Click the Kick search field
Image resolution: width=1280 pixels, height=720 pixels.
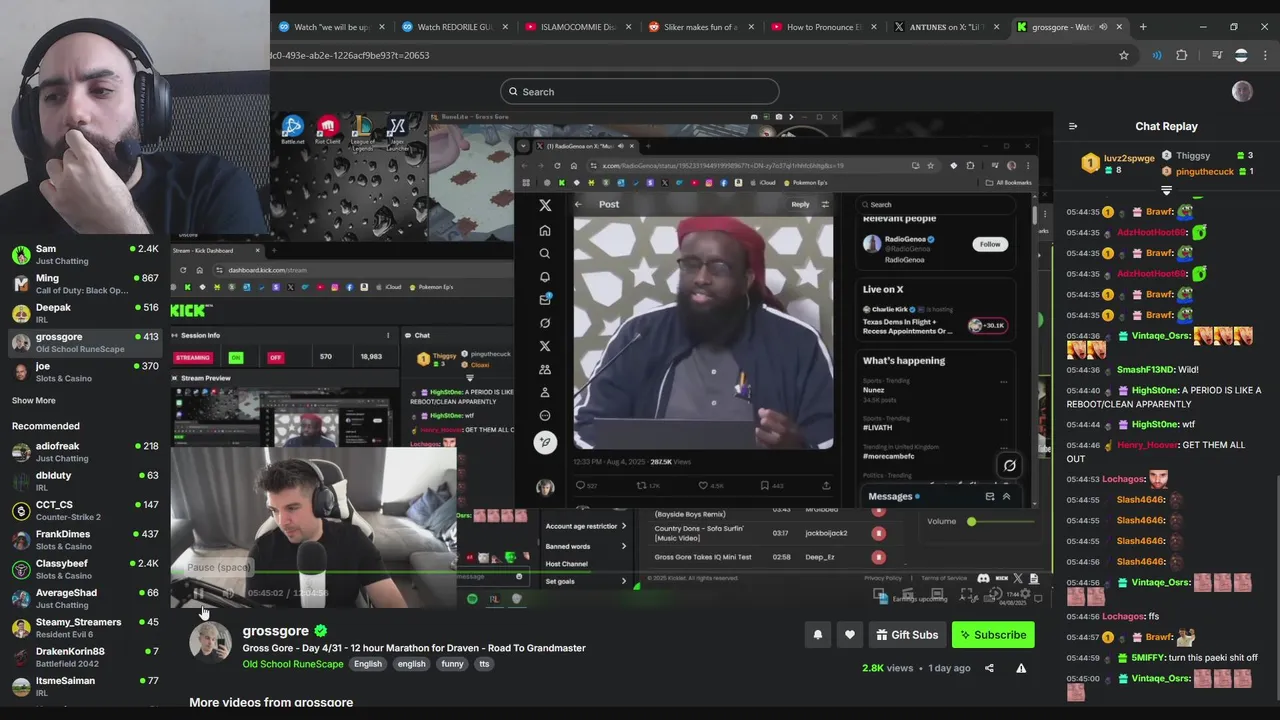pyautogui.click(x=640, y=92)
